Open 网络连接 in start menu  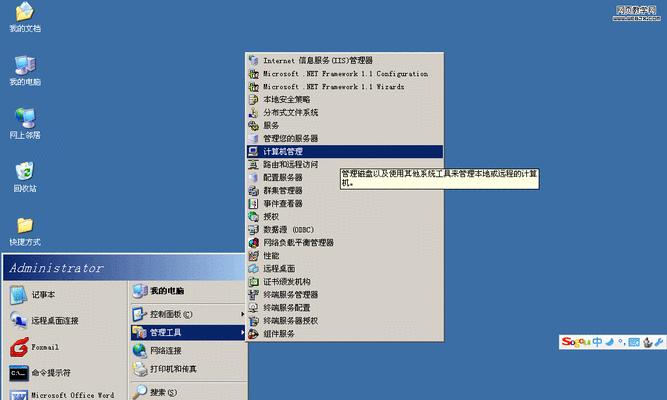pyautogui.click(x=188, y=351)
